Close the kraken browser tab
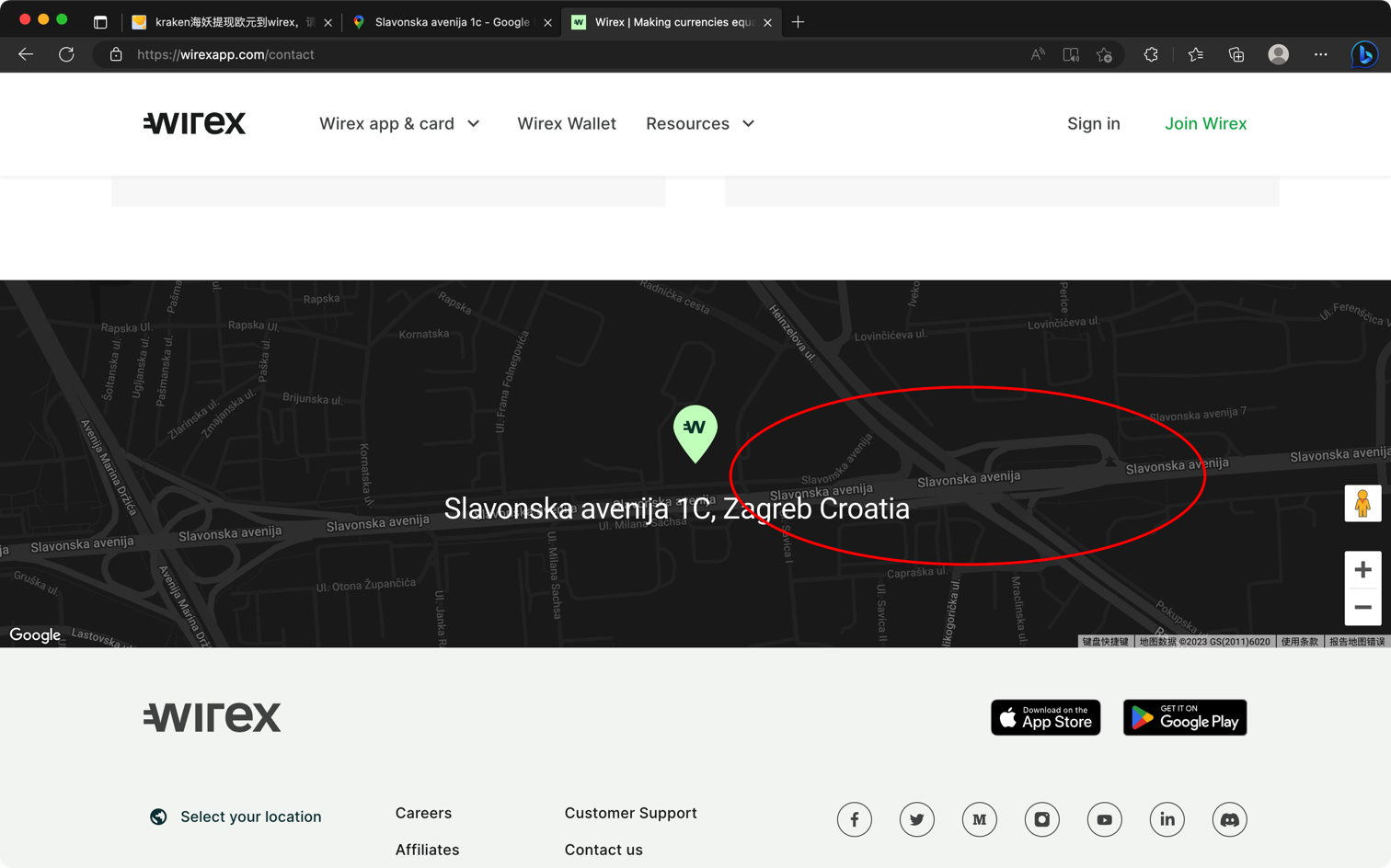Screen dimensions: 1391x868 pos(328,22)
